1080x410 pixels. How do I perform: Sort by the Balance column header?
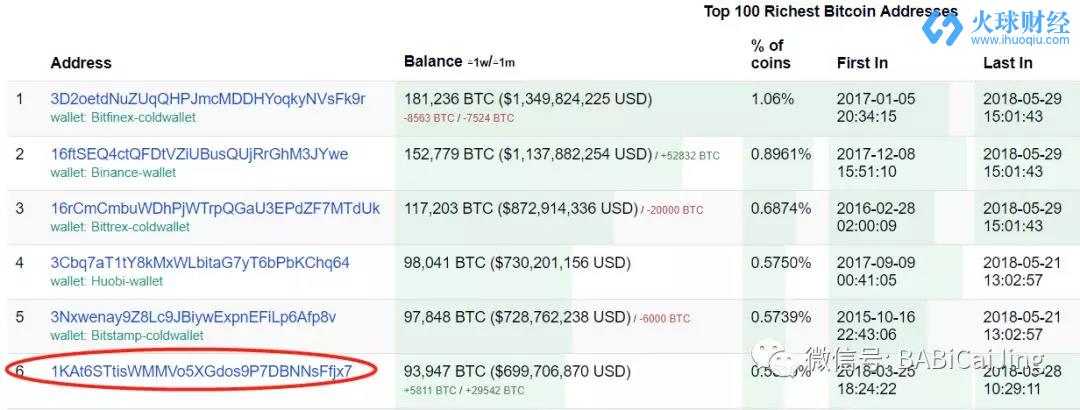point(433,61)
